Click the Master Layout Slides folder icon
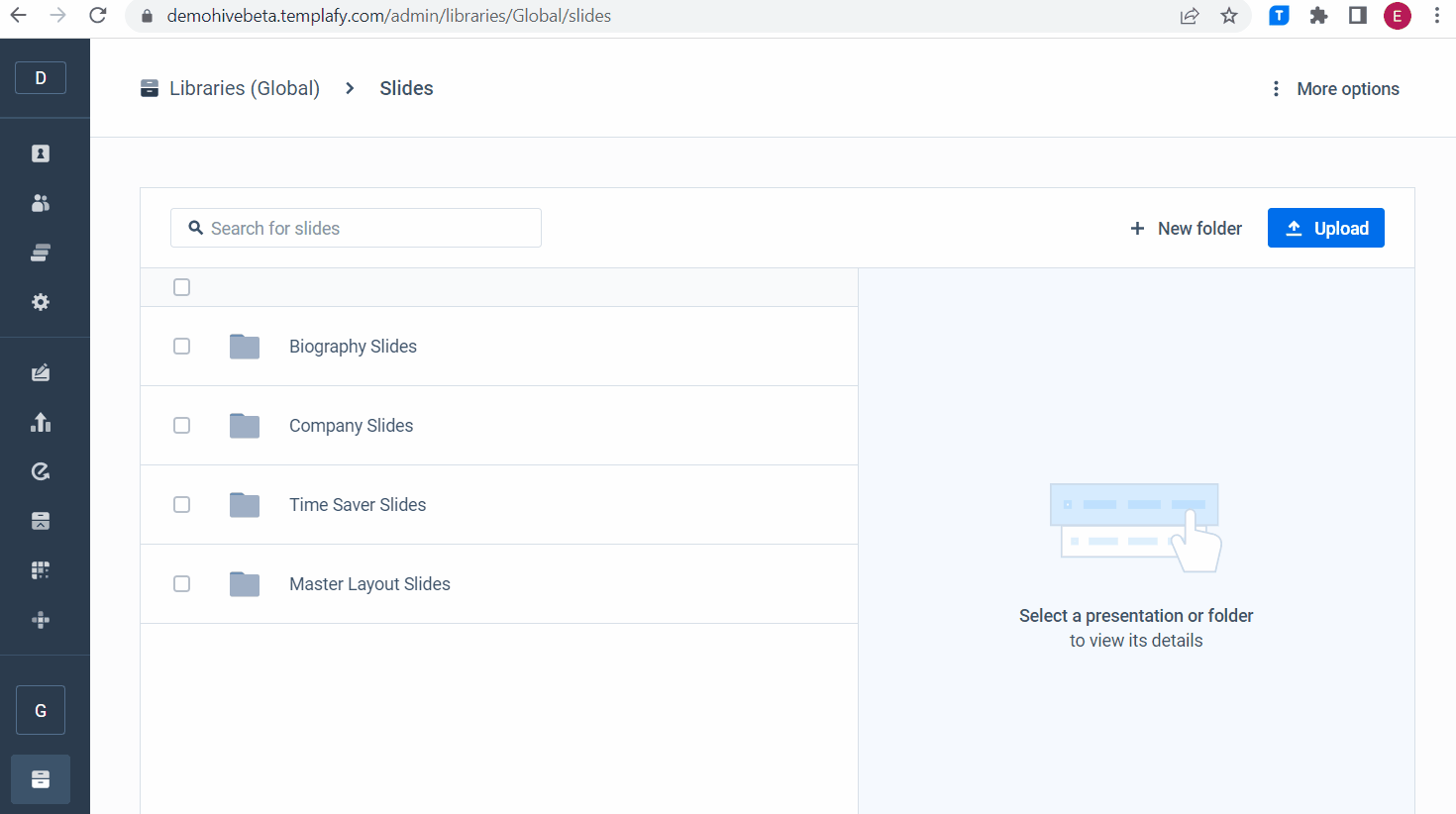Image resolution: width=1456 pixels, height=814 pixels. click(245, 584)
